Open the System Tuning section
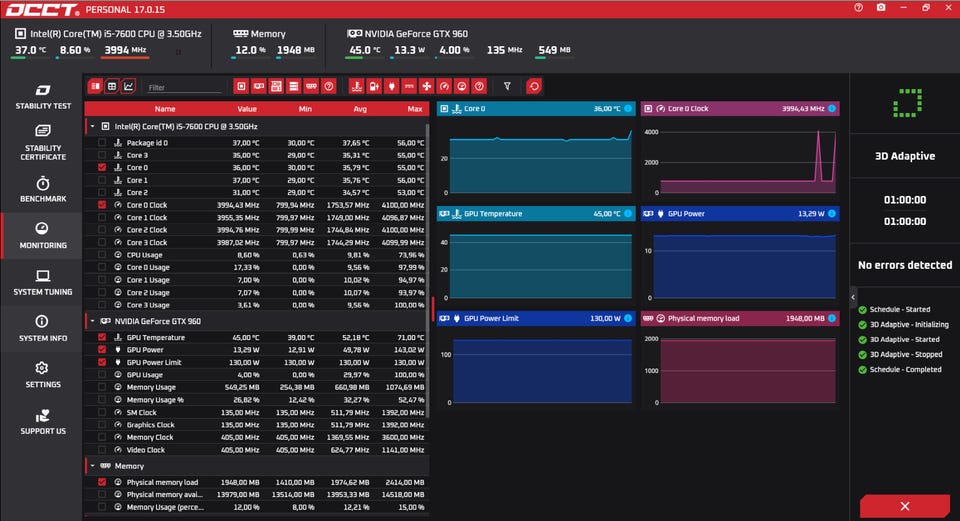The width and height of the screenshot is (960, 521). (x=42, y=282)
